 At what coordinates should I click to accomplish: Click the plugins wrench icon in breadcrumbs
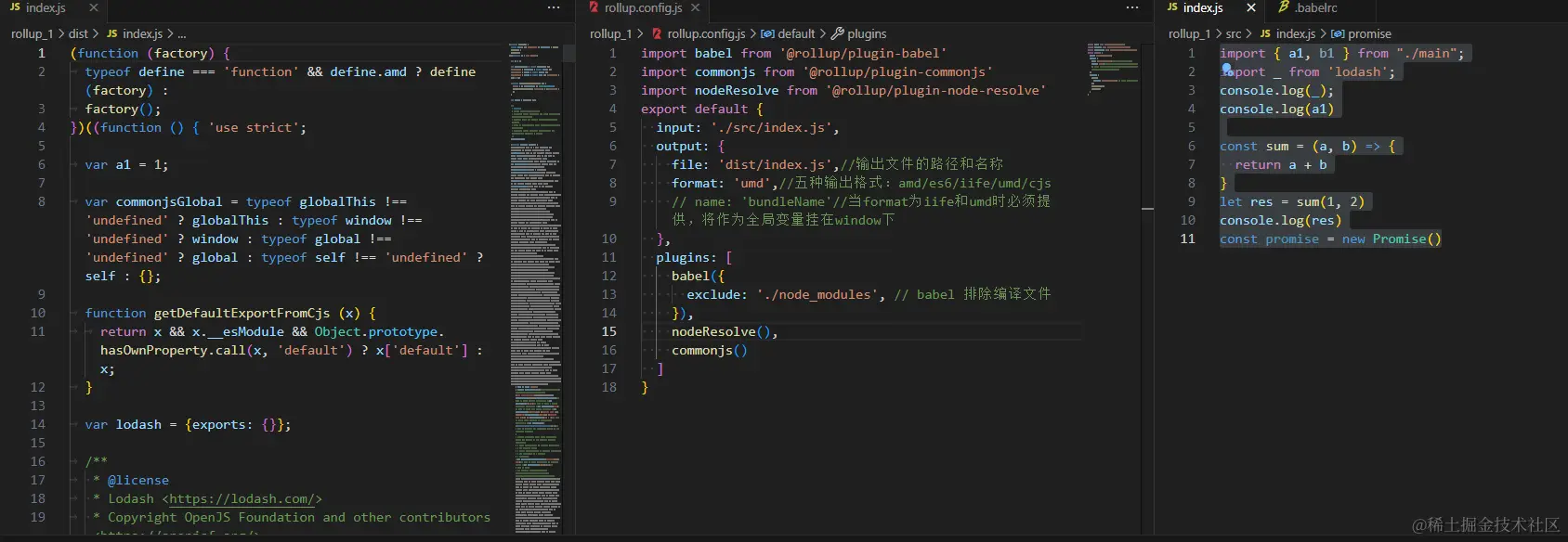(x=837, y=33)
